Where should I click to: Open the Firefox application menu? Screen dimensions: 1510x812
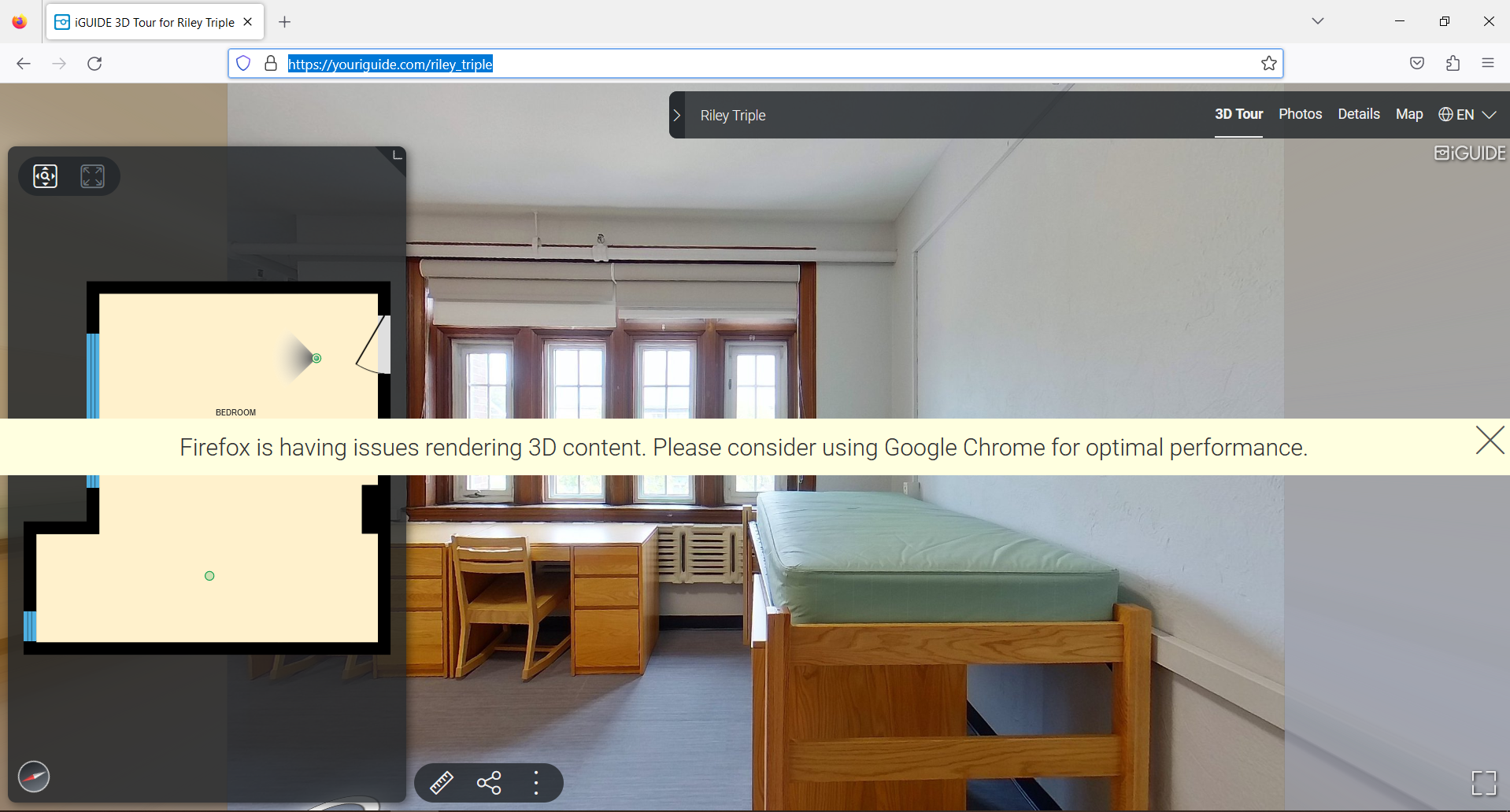point(1488,64)
